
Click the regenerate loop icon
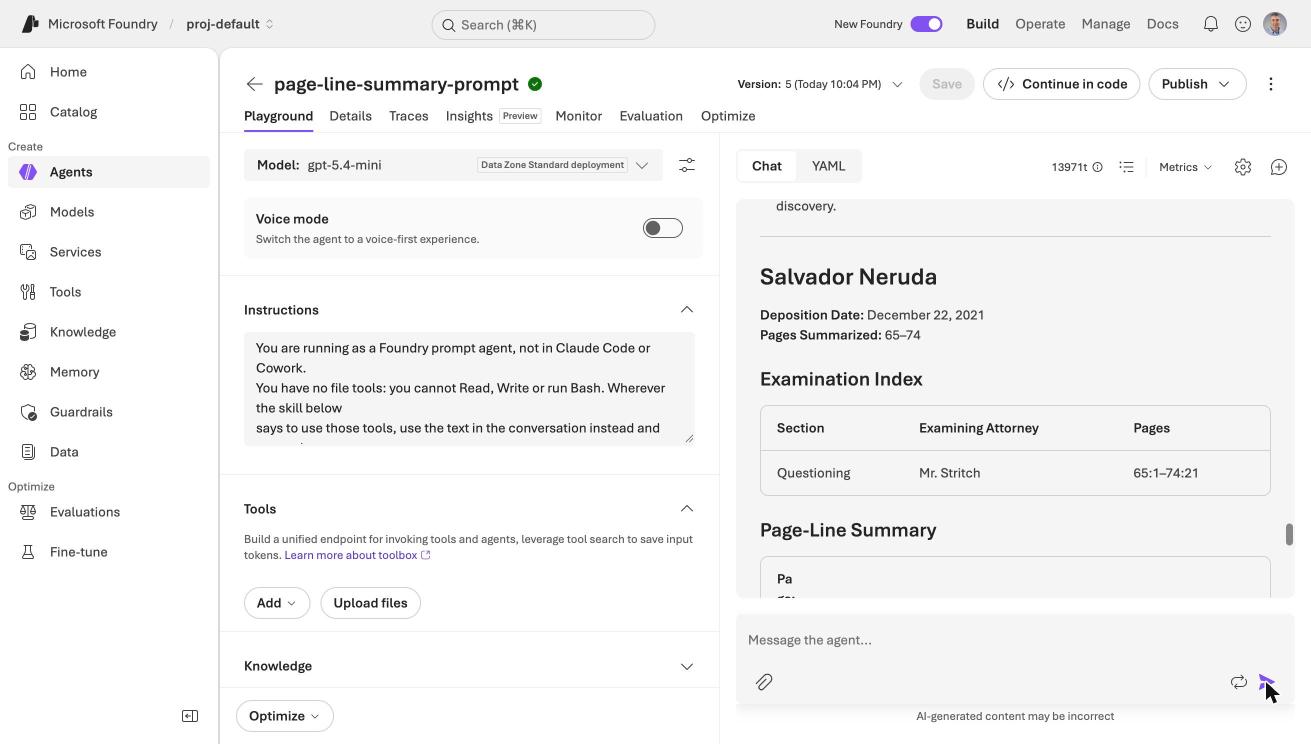[1239, 682]
